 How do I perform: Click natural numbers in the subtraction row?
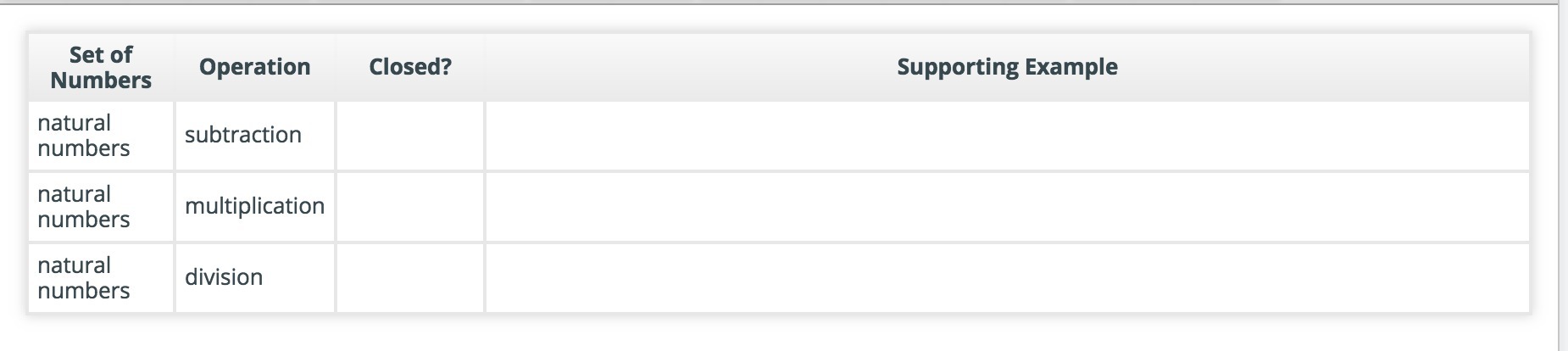tap(83, 136)
